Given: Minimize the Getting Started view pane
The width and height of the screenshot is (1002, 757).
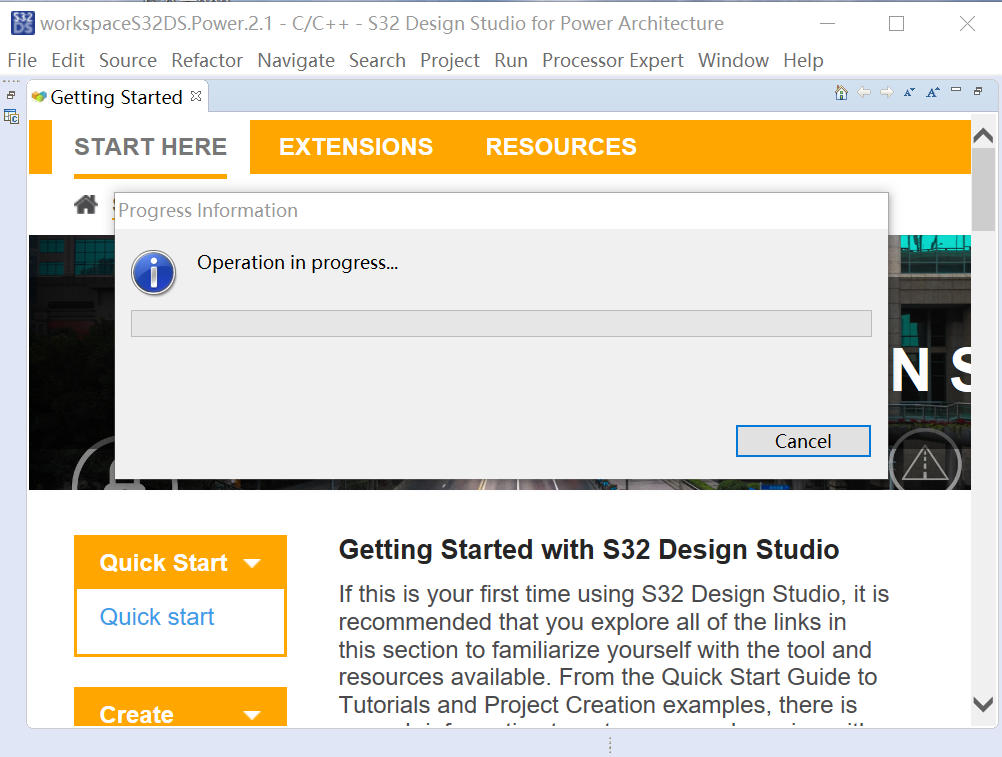Looking at the screenshot, I should pos(956,90).
